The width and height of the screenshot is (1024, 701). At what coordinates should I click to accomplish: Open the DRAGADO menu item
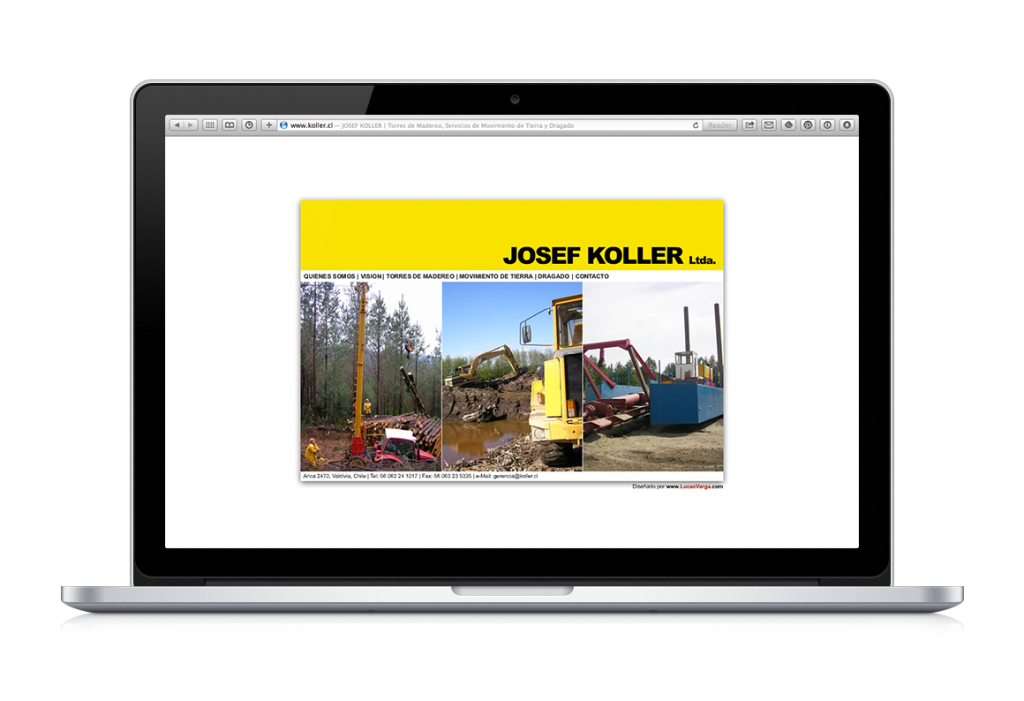coord(554,276)
